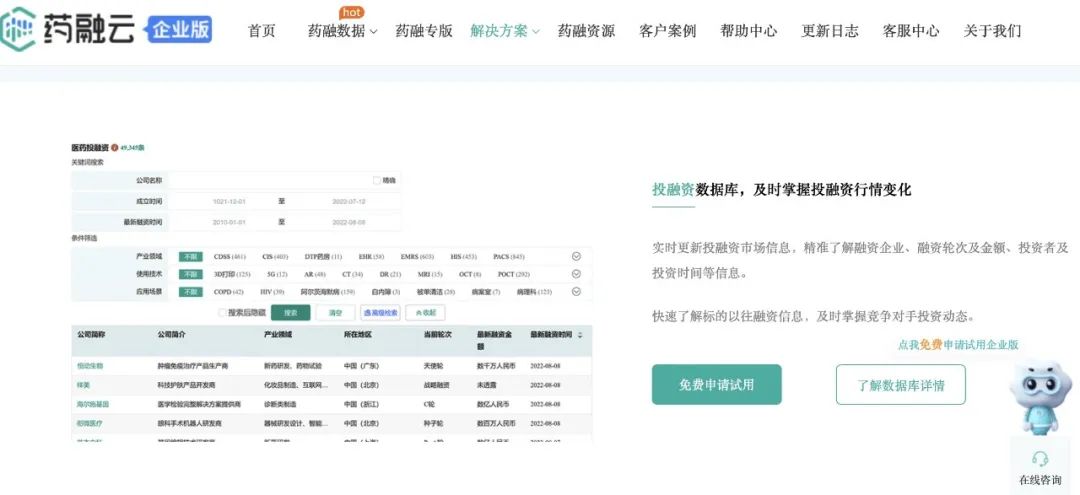This screenshot has width=1080, height=495.
Task: Click the robot mascot assistant icon
Action: pos(1041,394)
